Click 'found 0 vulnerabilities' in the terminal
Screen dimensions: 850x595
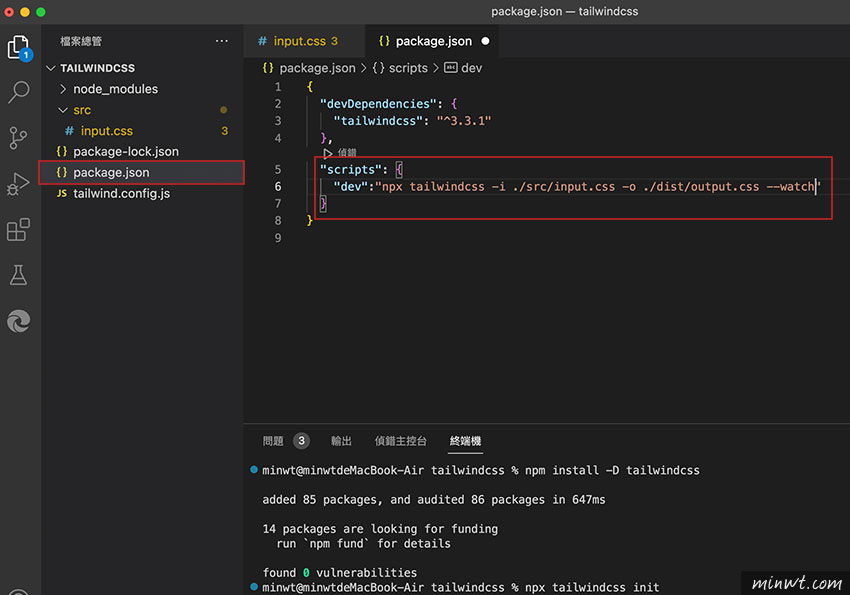tap(340, 573)
